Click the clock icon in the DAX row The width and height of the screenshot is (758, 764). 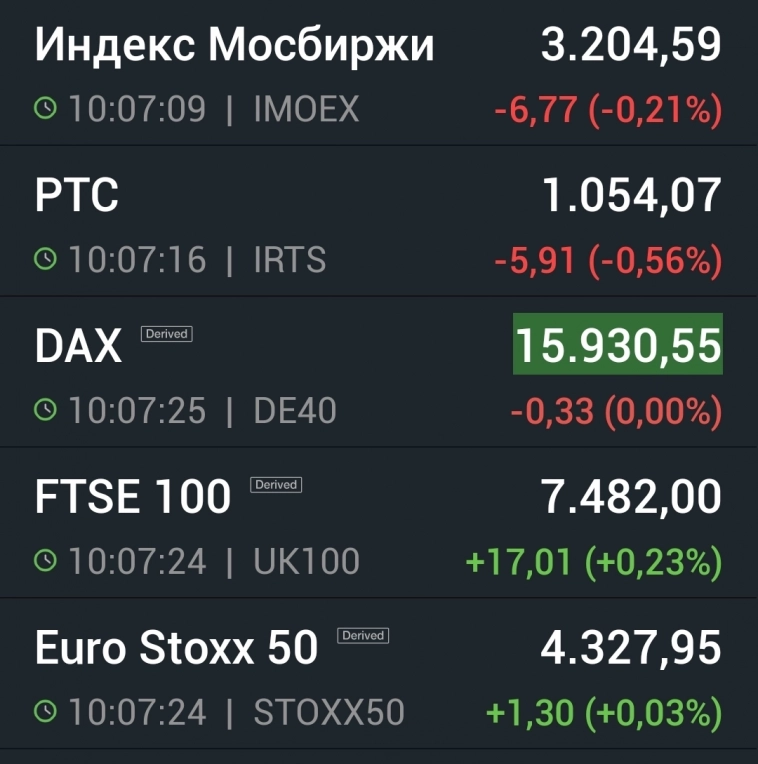pos(46,410)
